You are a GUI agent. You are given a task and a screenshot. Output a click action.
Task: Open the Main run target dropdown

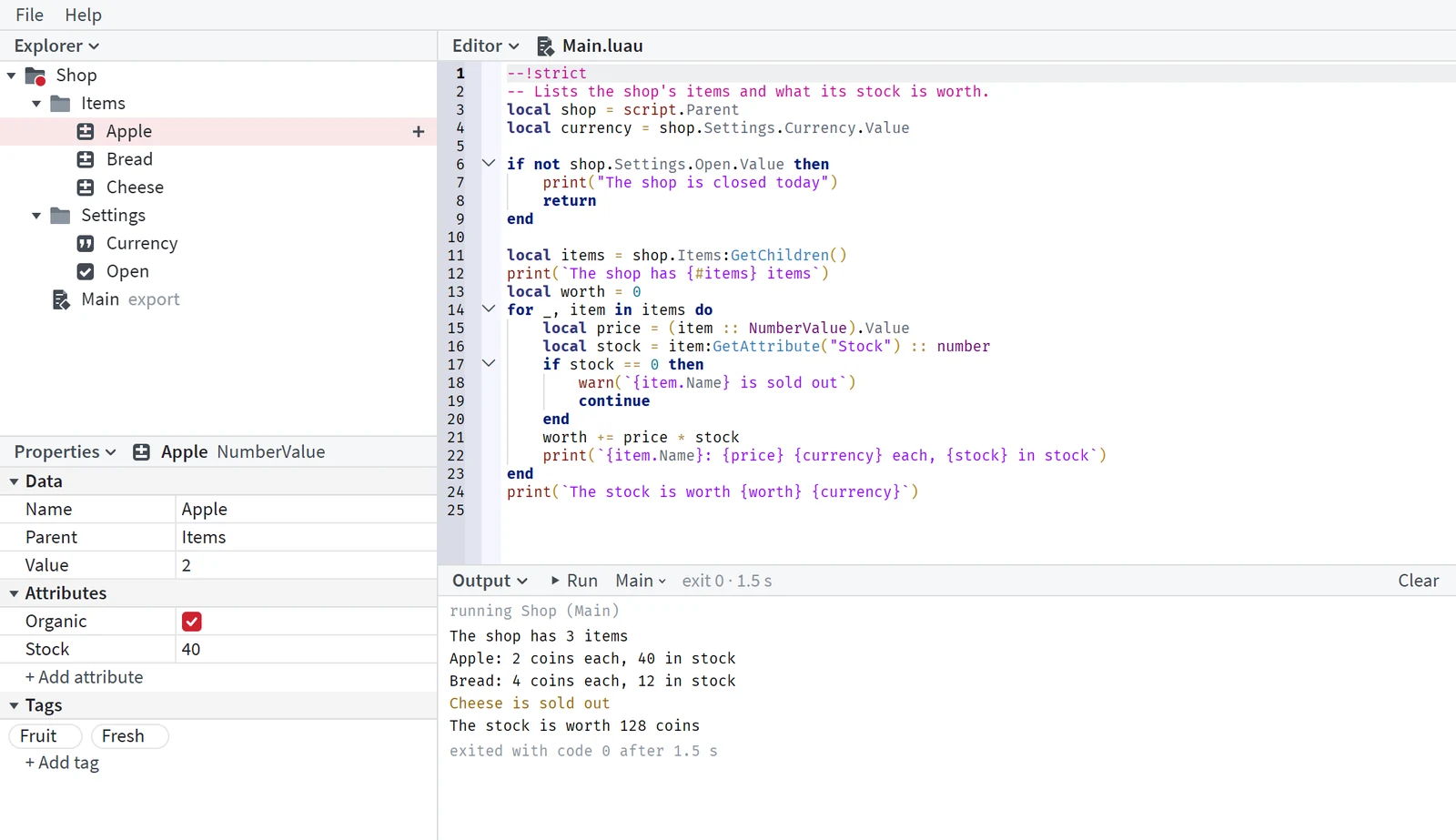[x=641, y=581]
